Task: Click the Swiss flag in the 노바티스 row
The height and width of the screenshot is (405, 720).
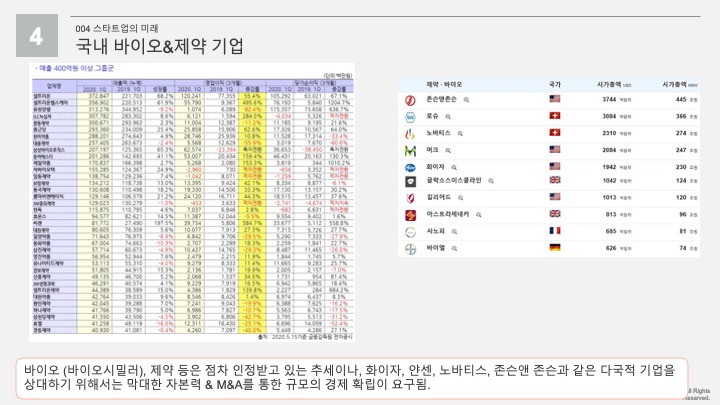Action: tap(555, 133)
